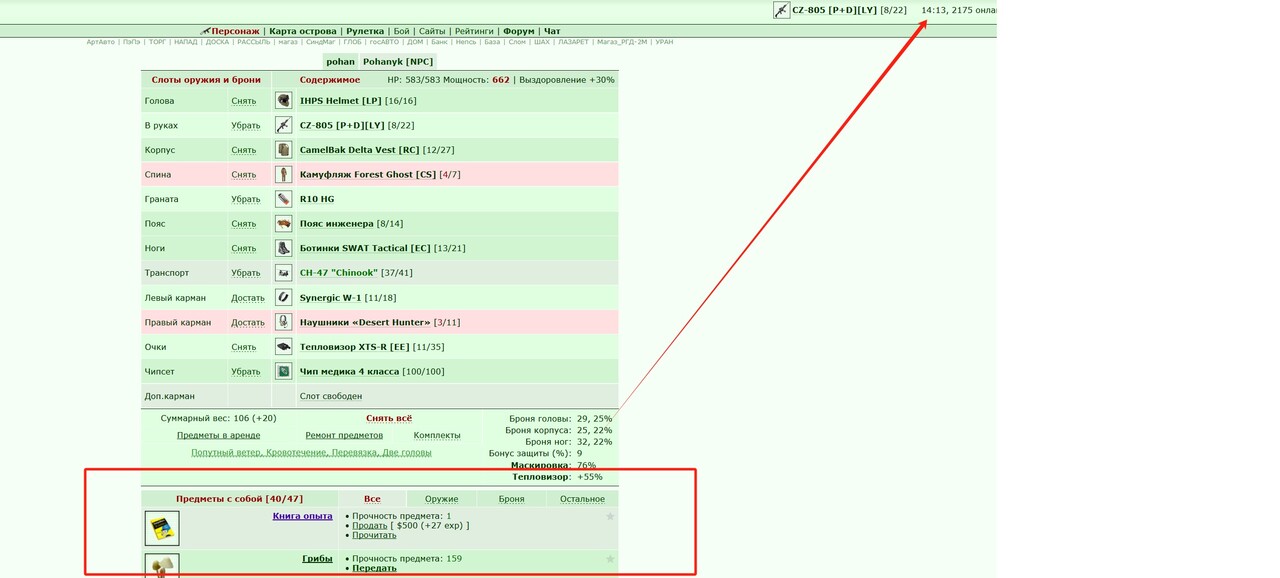
Task: Click the CZ-805 [P+D][LY] header link
Action: coord(835,10)
